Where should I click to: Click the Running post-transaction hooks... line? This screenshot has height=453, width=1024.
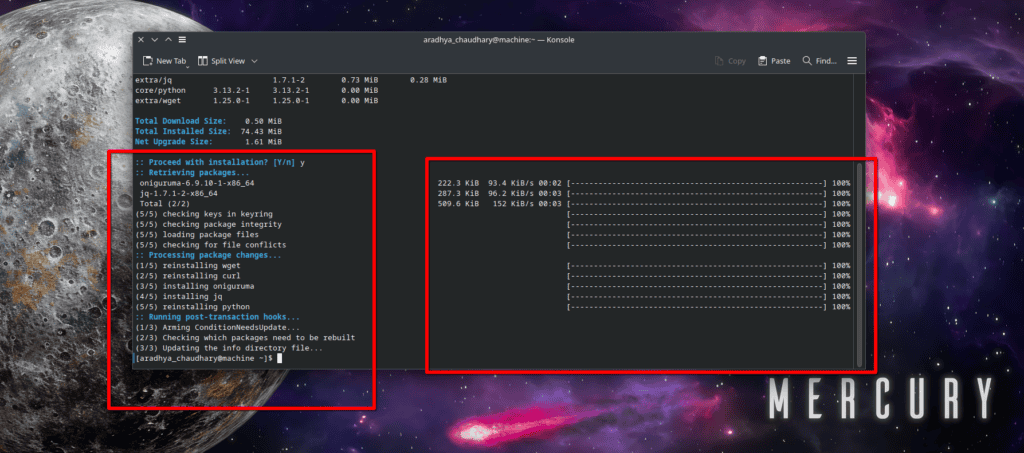(217, 317)
